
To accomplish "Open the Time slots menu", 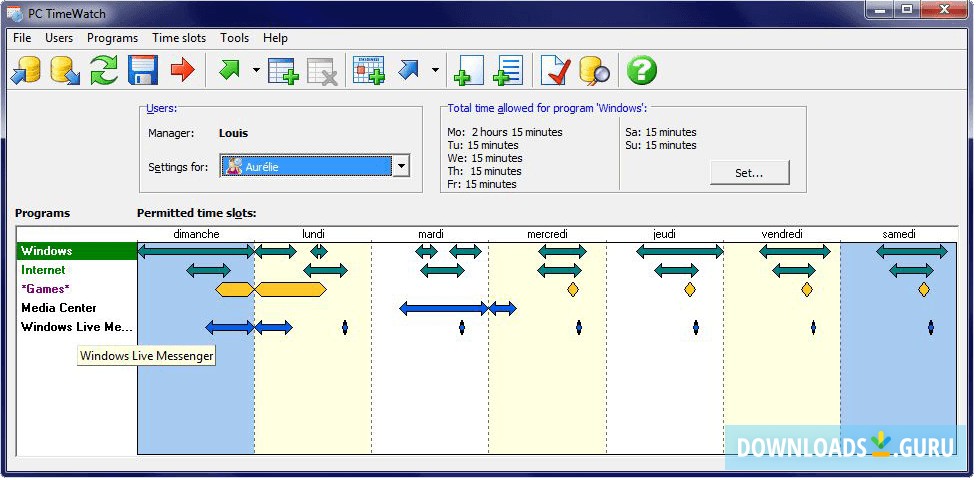I will (179, 38).
